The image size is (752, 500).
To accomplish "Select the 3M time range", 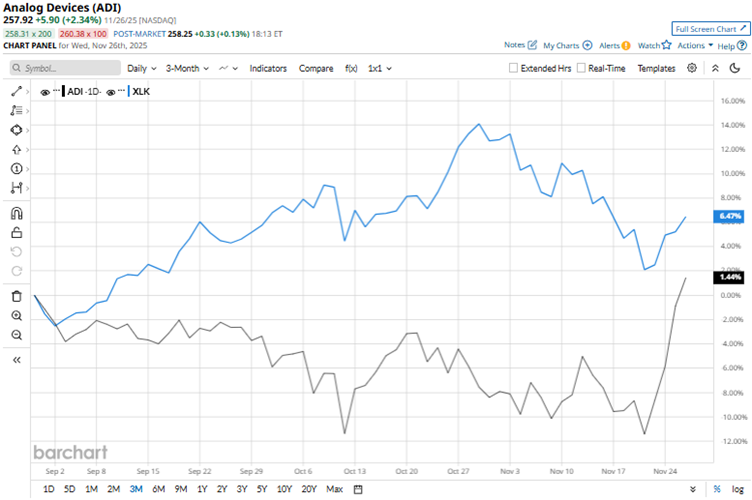I will coord(136,489).
